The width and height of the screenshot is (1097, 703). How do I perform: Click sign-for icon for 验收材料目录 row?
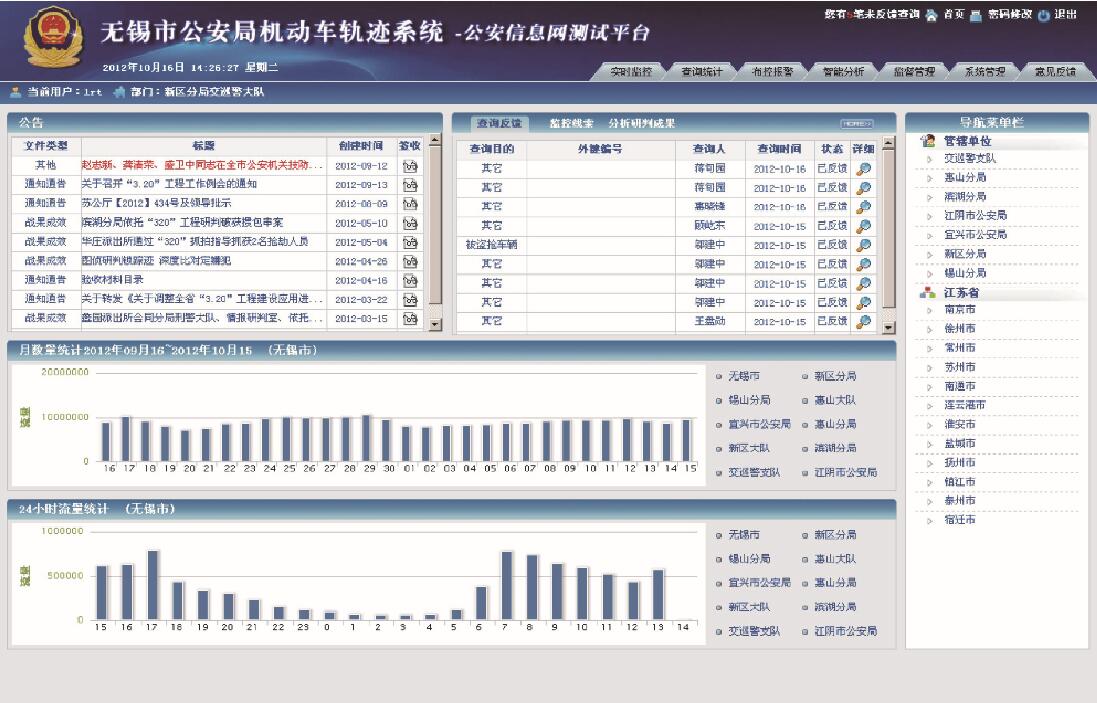pos(410,280)
